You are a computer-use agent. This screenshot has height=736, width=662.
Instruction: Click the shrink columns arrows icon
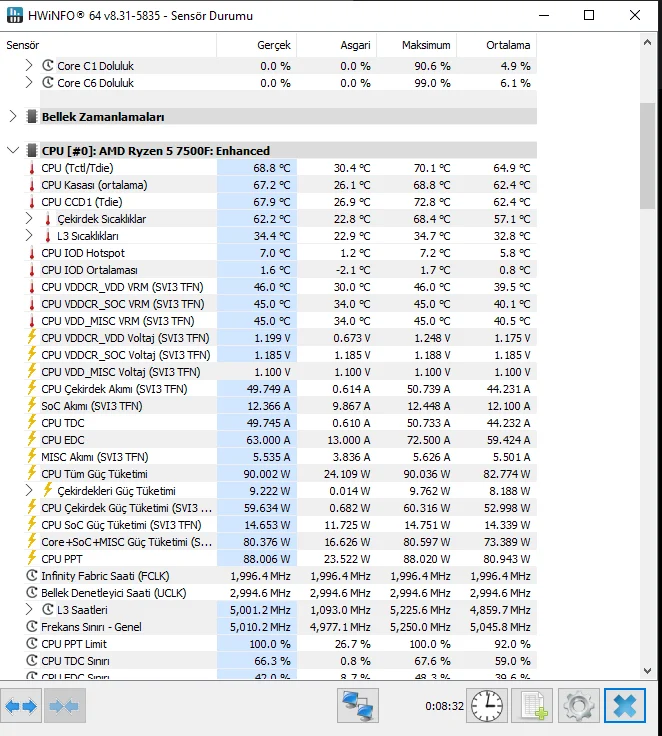pyautogui.click(x=65, y=705)
